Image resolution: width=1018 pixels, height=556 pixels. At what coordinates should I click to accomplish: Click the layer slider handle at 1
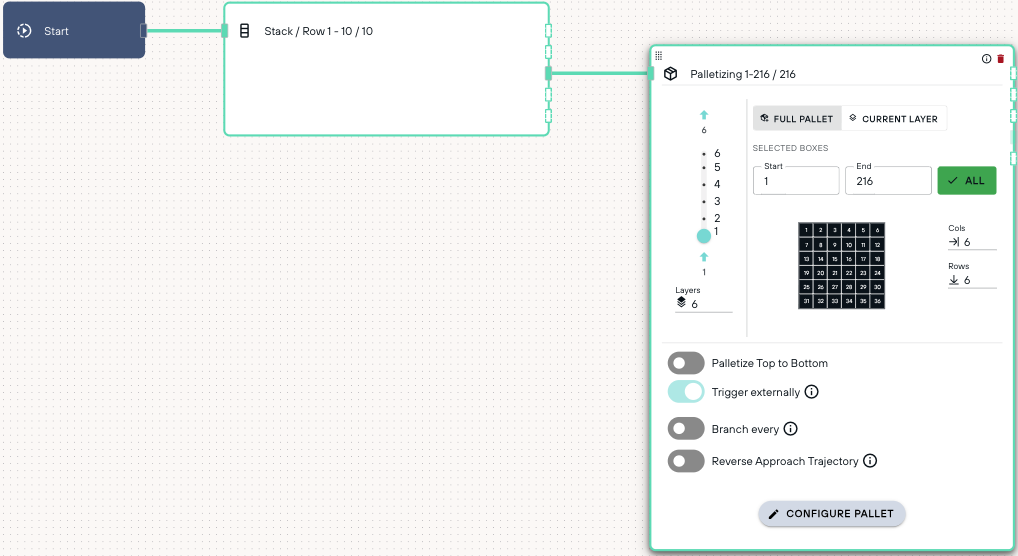click(704, 236)
